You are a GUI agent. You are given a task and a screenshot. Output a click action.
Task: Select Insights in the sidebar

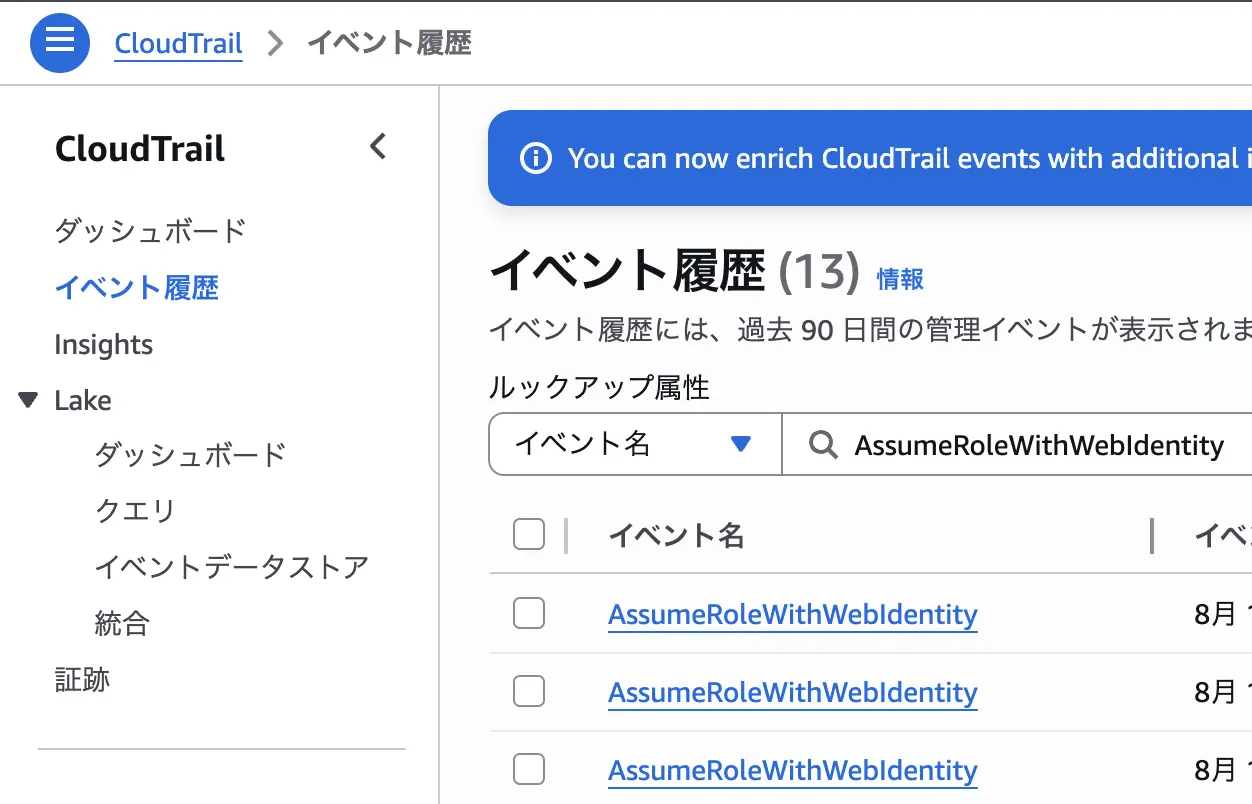pos(103,344)
